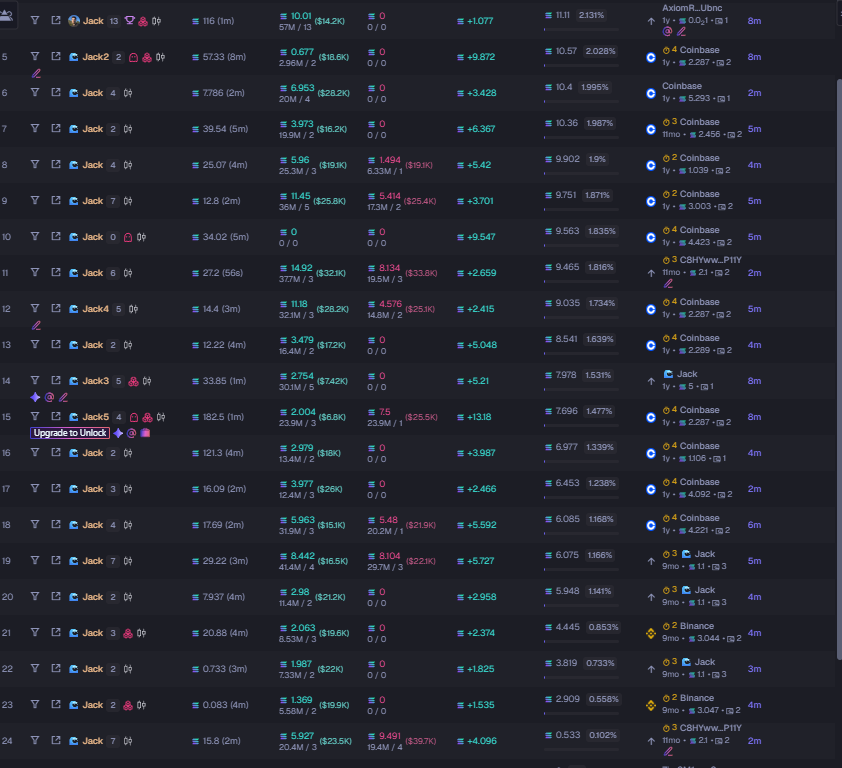Click the sold amount ($39.7K)
Screen dimensions: 842x768
coord(420,741)
